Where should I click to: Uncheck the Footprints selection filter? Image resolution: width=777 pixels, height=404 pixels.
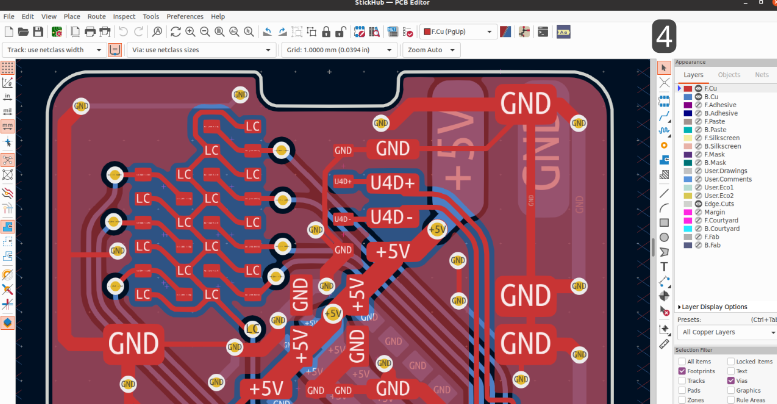click(682, 371)
